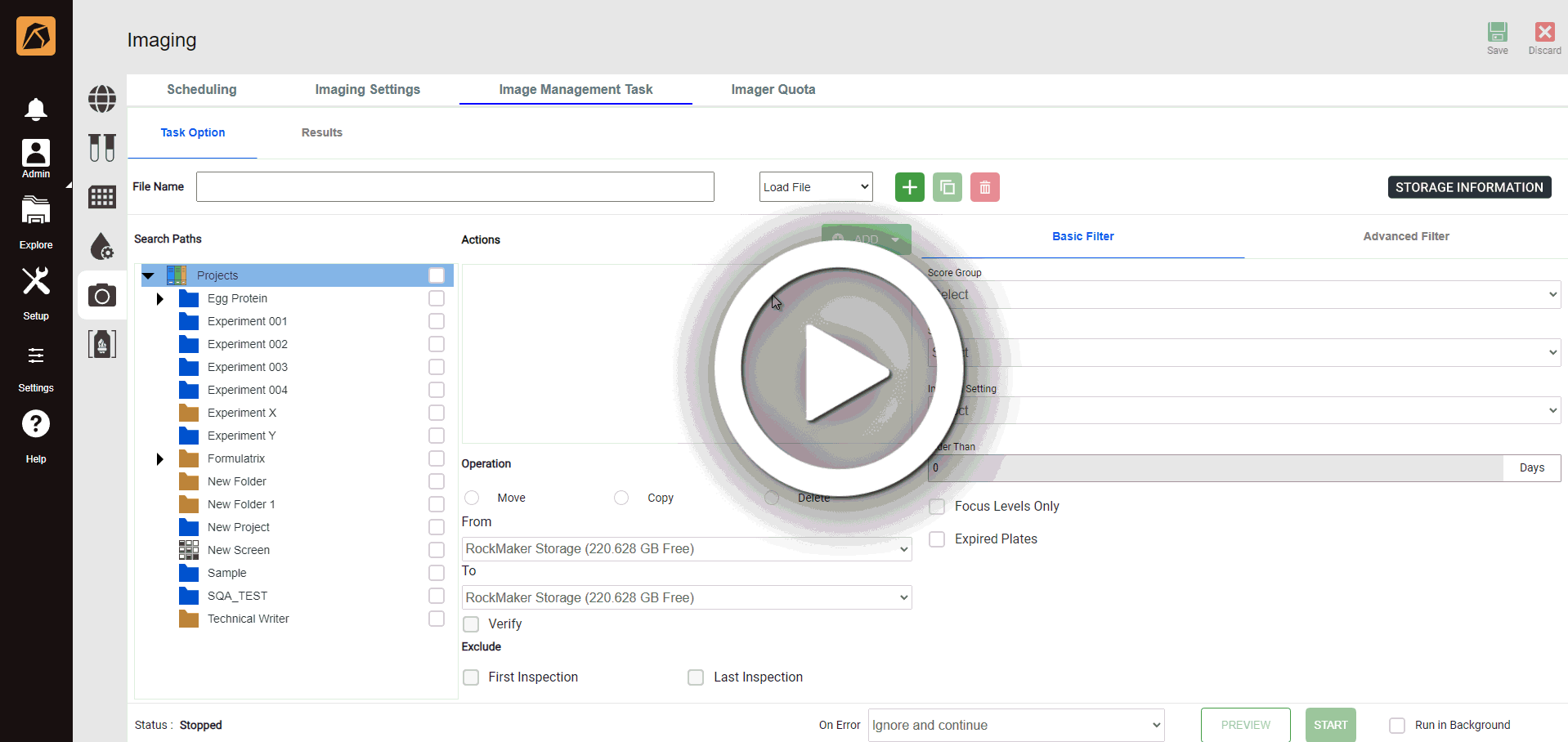The image size is (1568, 742).
Task: Click the Discard icon
Action: pos(1544,38)
